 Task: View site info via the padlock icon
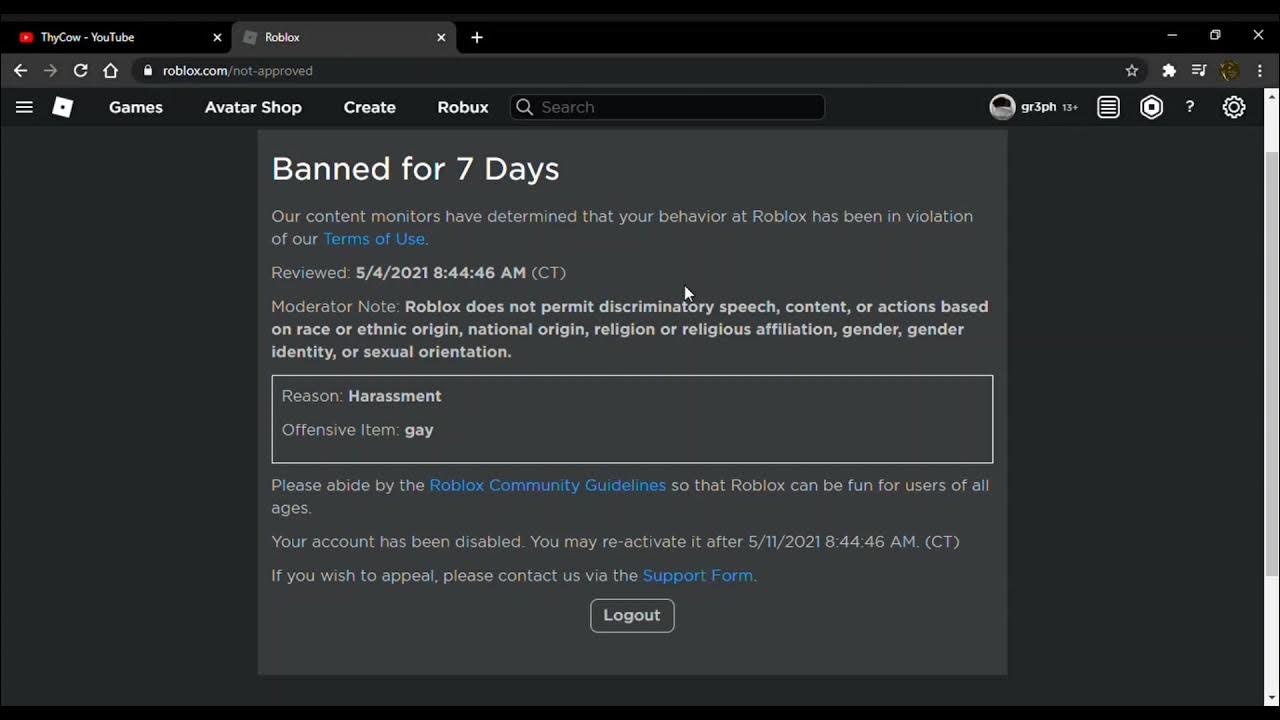(148, 70)
